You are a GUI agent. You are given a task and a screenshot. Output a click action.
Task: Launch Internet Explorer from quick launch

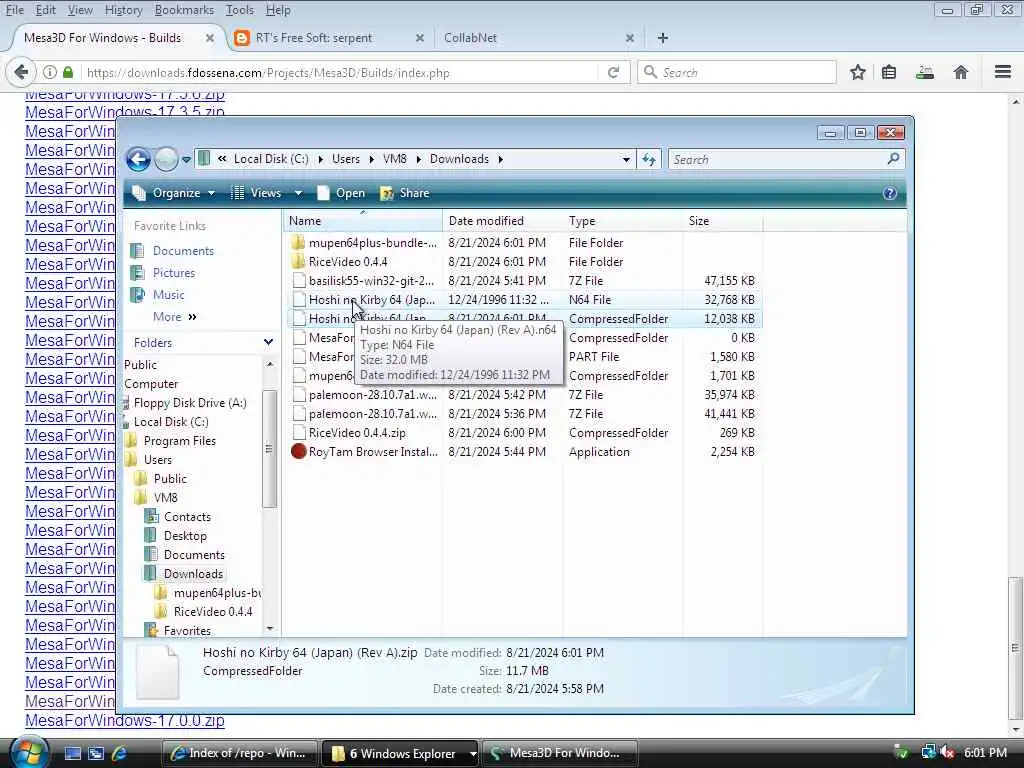click(x=119, y=753)
